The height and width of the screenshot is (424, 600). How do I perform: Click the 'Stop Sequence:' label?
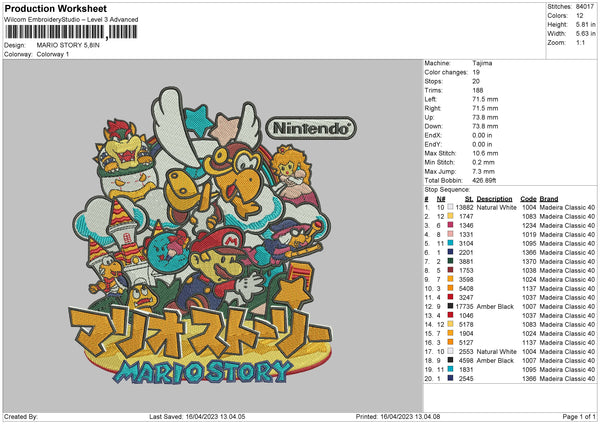(x=447, y=189)
